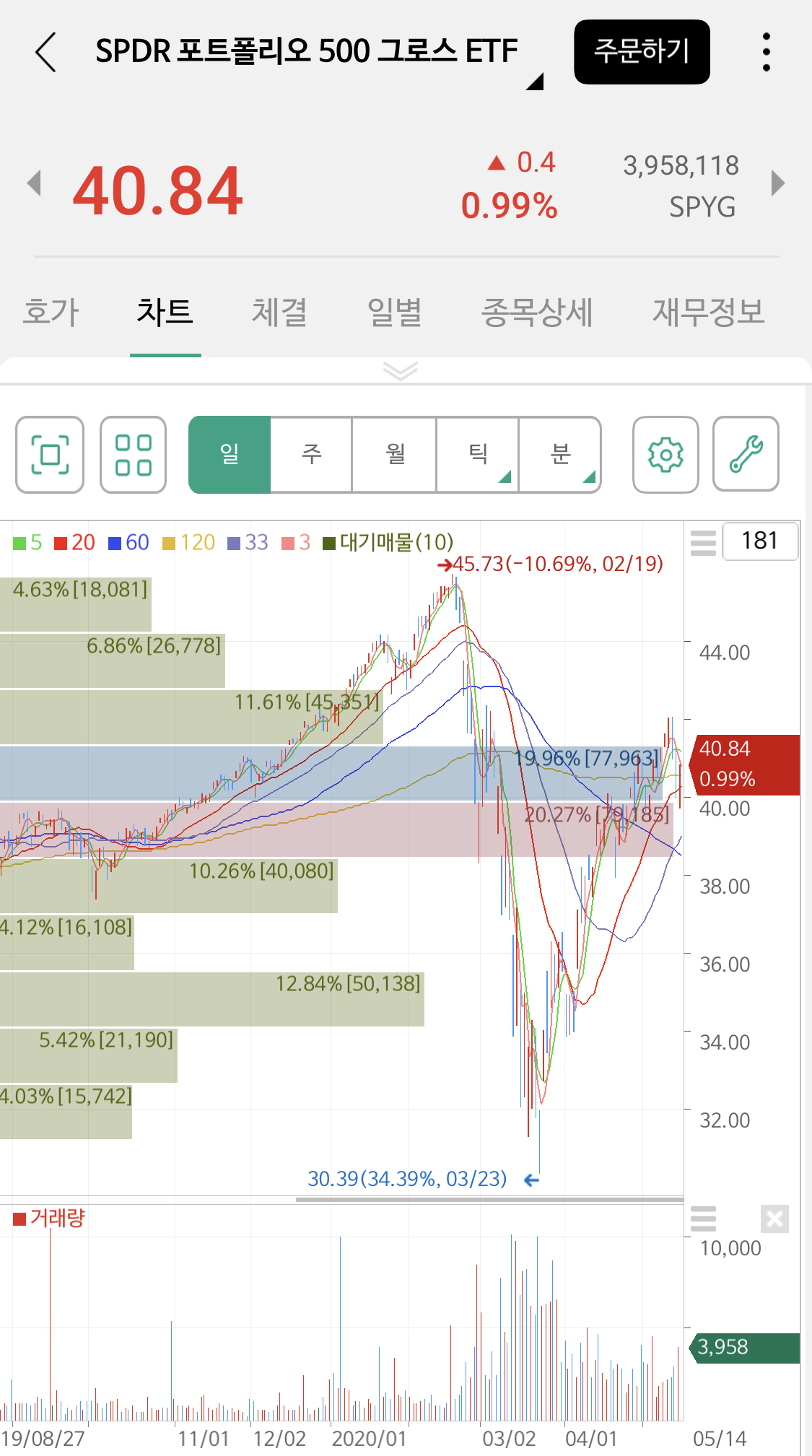Open chart settings gear icon

[x=665, y=455]
